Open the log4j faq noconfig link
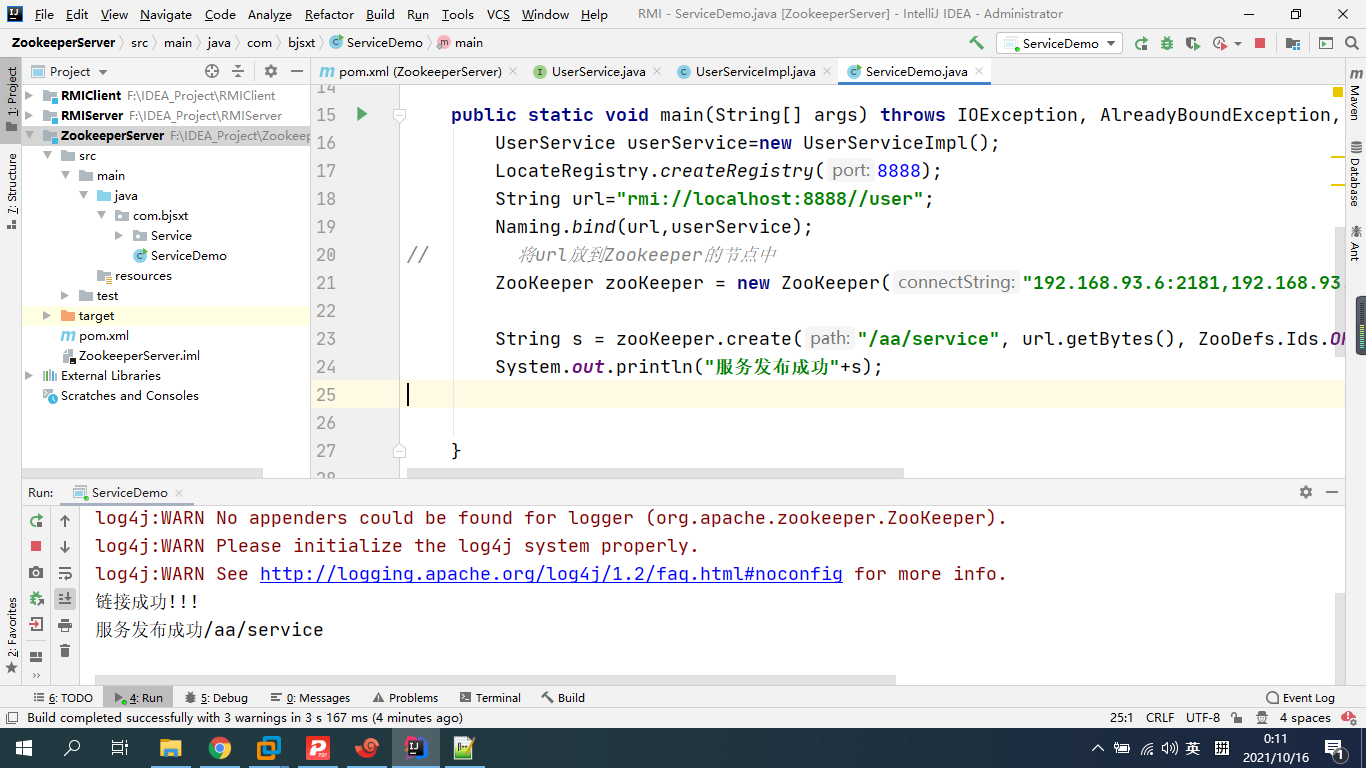Viewport: 1366px width, 768px height. coord(551,574)
